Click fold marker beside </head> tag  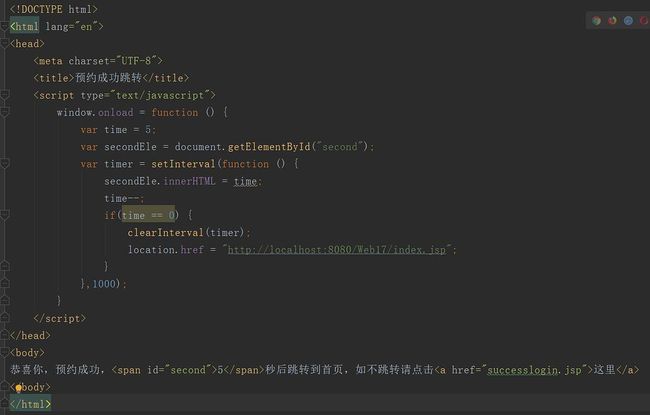pyautogui.click(x=5, y=335)
